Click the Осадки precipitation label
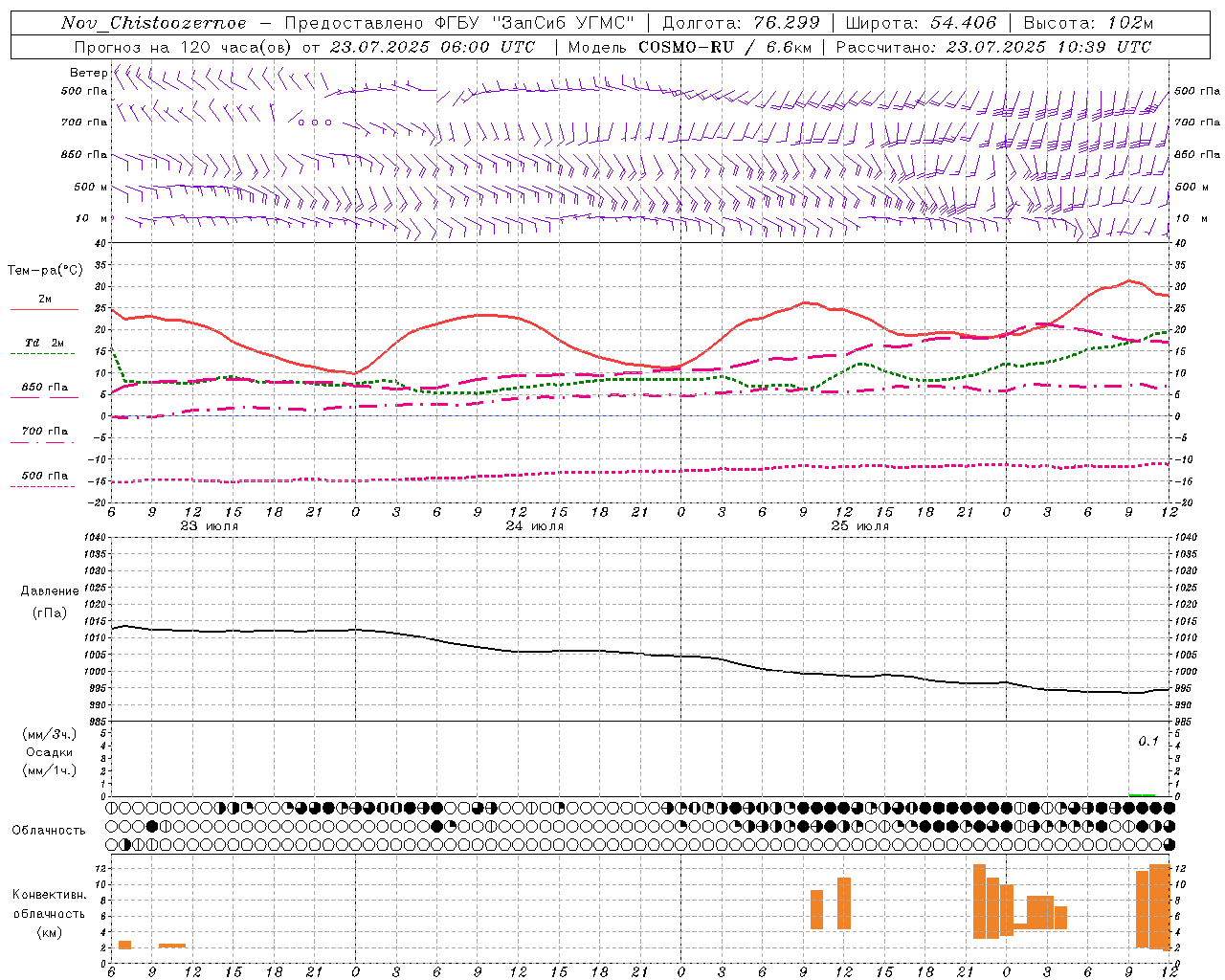The width and height of the screenshot is (1225, 980). pos(50,752)
